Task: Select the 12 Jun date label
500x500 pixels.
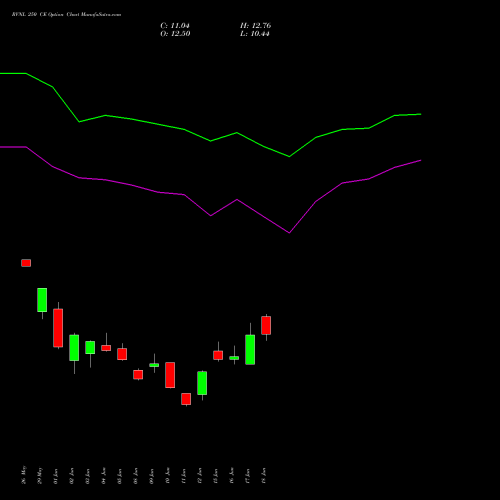Action: pyautogui.click(x=200, y=476)
